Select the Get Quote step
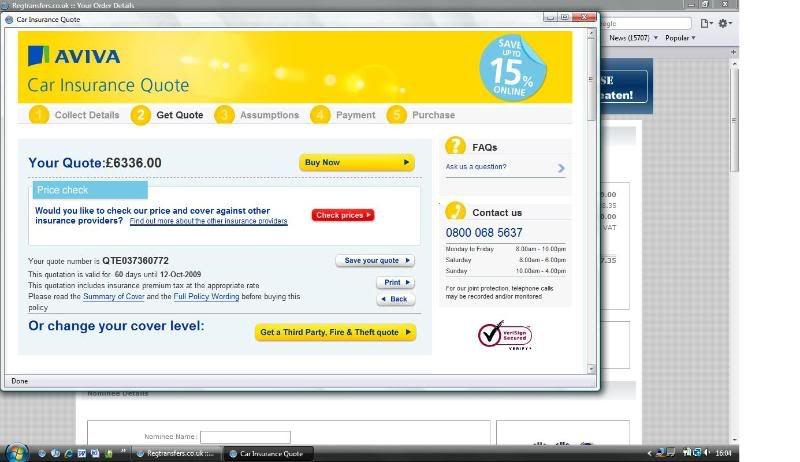The width and height of the screenshot is (800, 462). click(180, 115)
